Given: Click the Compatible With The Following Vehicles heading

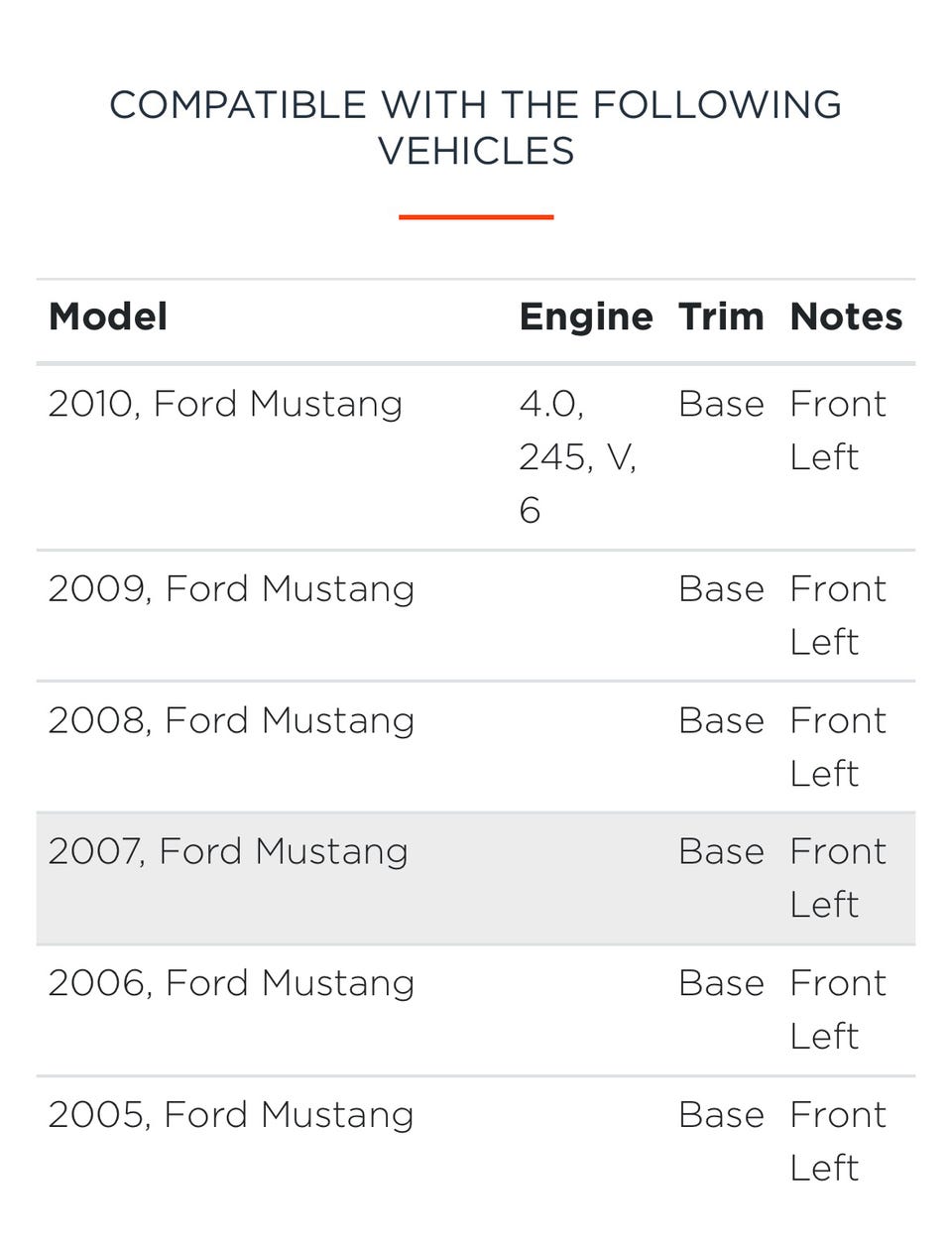Looking at the screenshot, I should click(476, 128).
